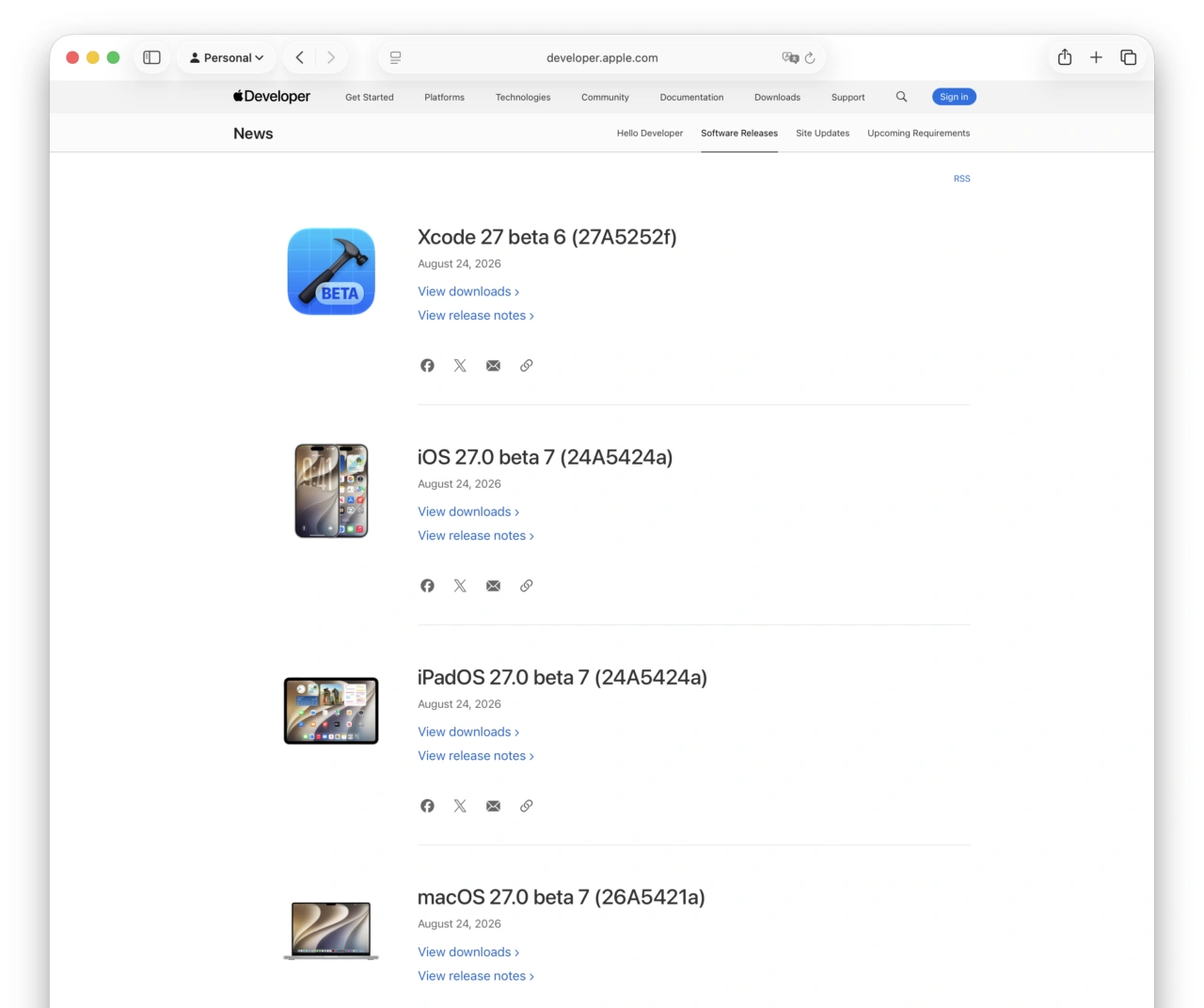Share iPadOS 27.0 beta 7 on X
Screen dimensions: 1204x1008
(x=460, y=806)
